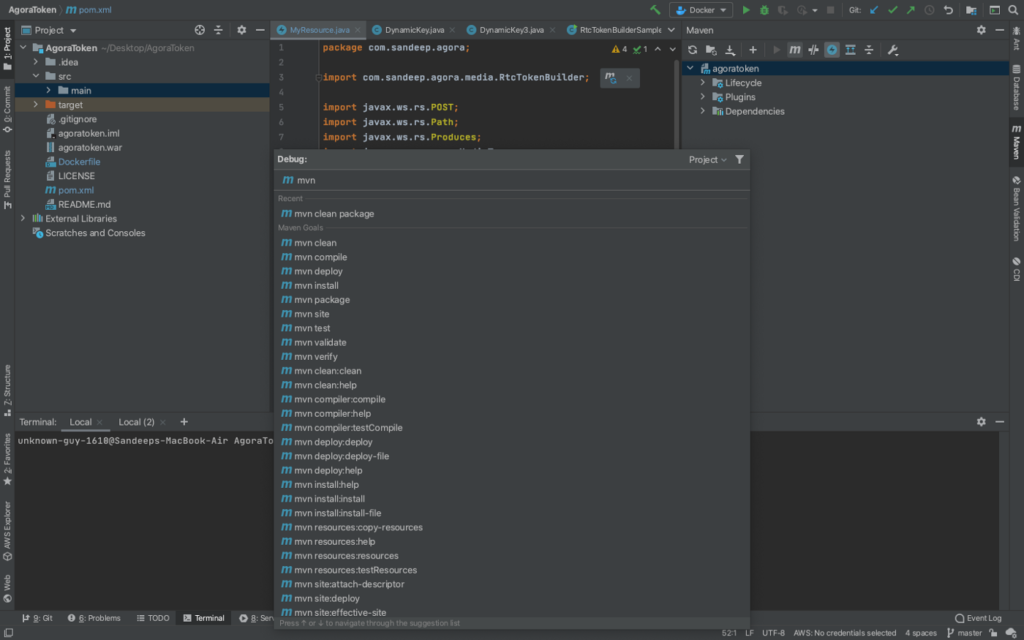Viewport: 1024px width, 640px height.
Task: Collapse the agoratoken Maven project node
Action: point(690,69)
